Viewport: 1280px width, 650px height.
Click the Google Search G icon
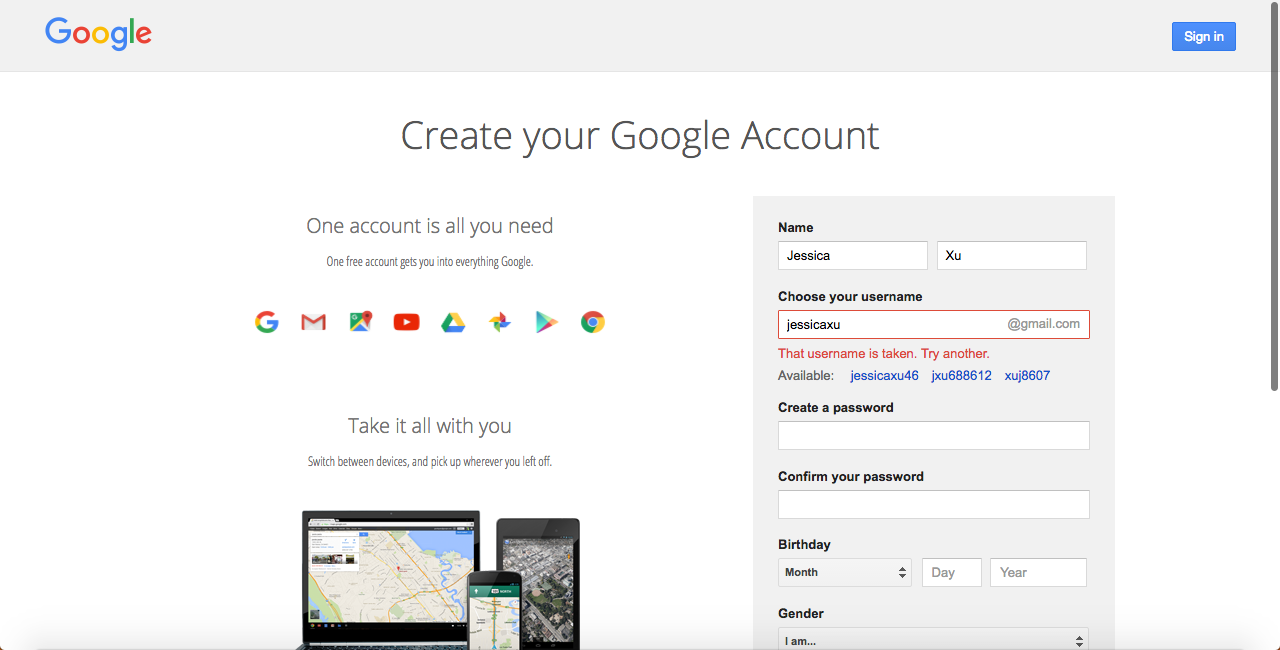[x=266, y=322]
